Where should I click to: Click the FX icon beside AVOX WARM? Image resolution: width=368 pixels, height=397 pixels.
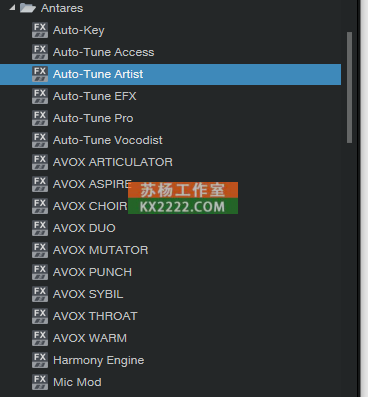(x=40, y=338)
